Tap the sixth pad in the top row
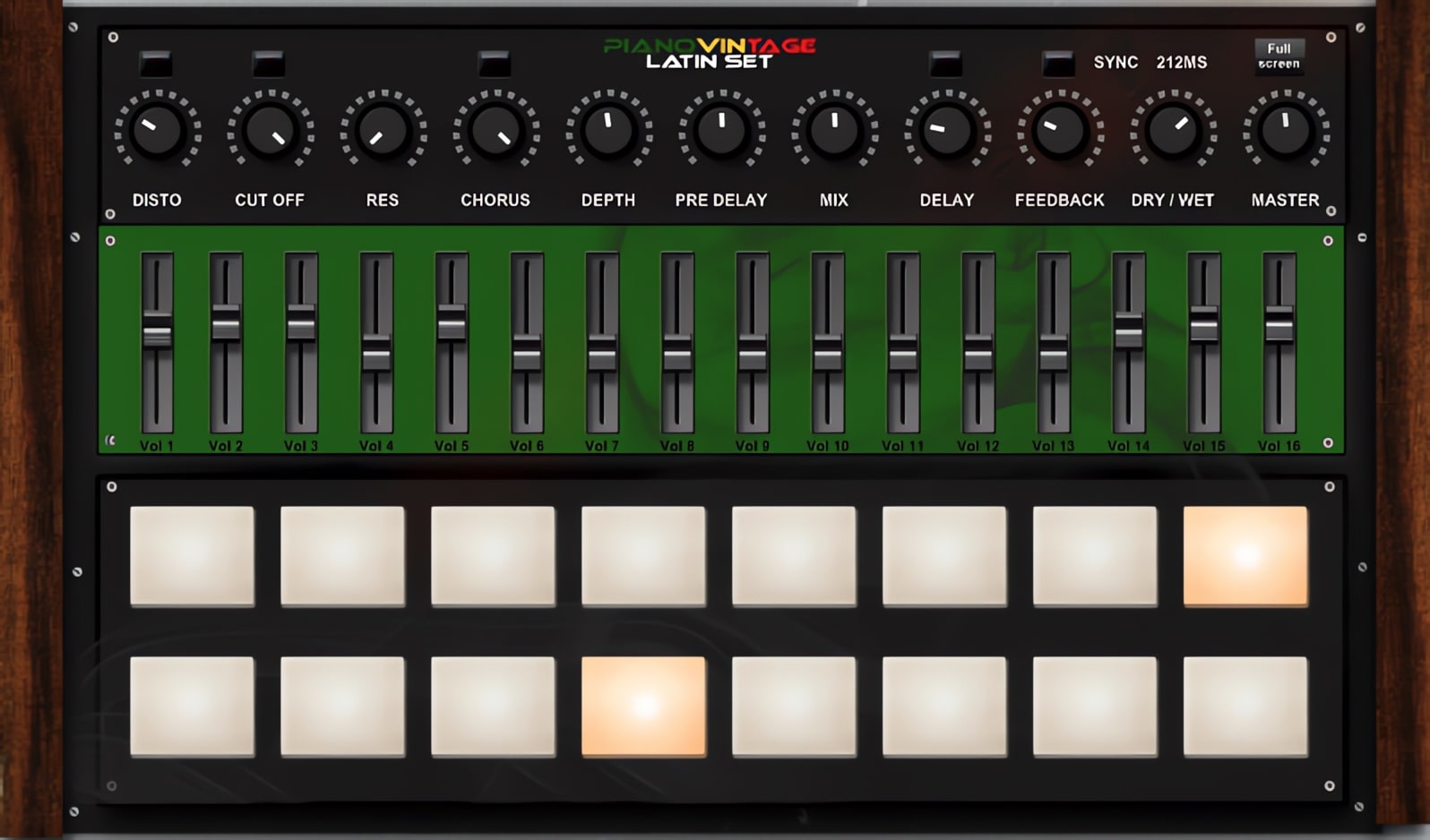1430x840 pixels. [945, 556]
